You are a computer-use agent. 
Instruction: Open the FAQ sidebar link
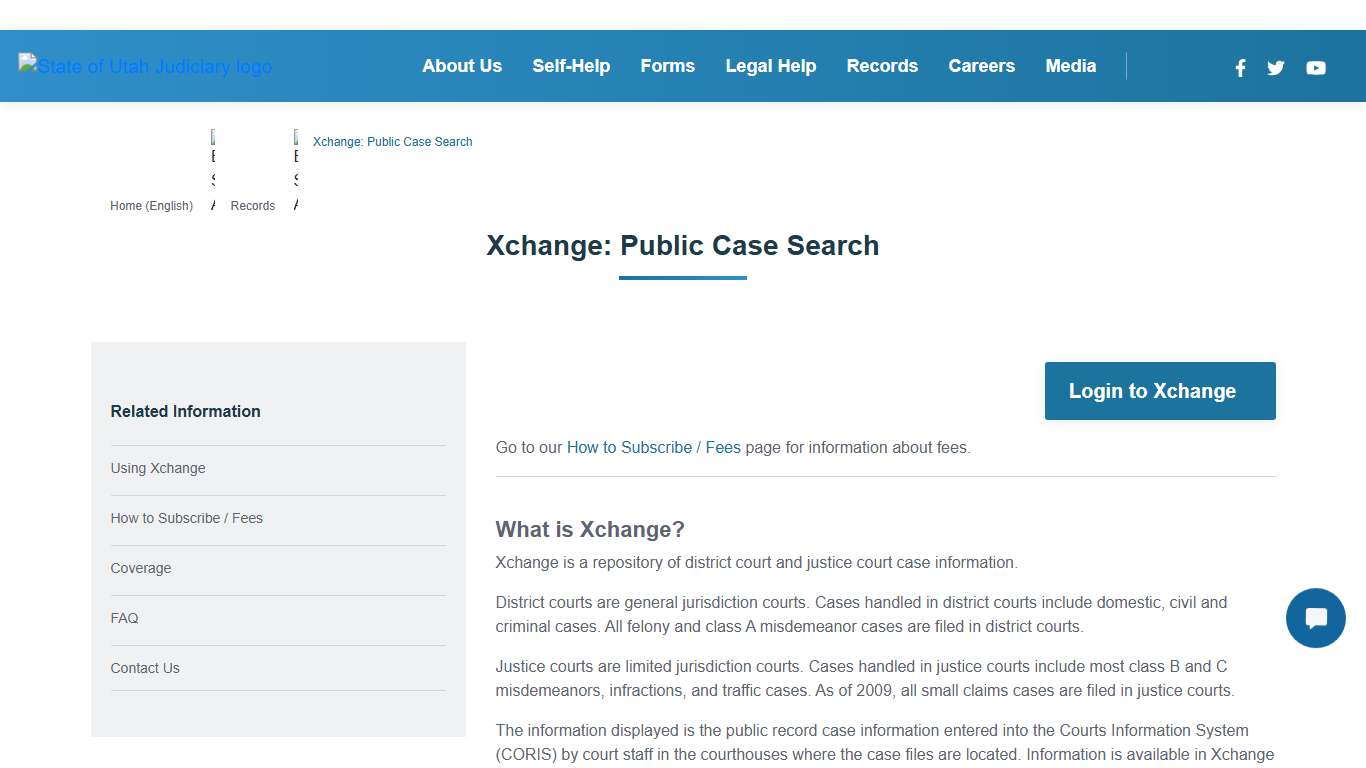[124, 618]
